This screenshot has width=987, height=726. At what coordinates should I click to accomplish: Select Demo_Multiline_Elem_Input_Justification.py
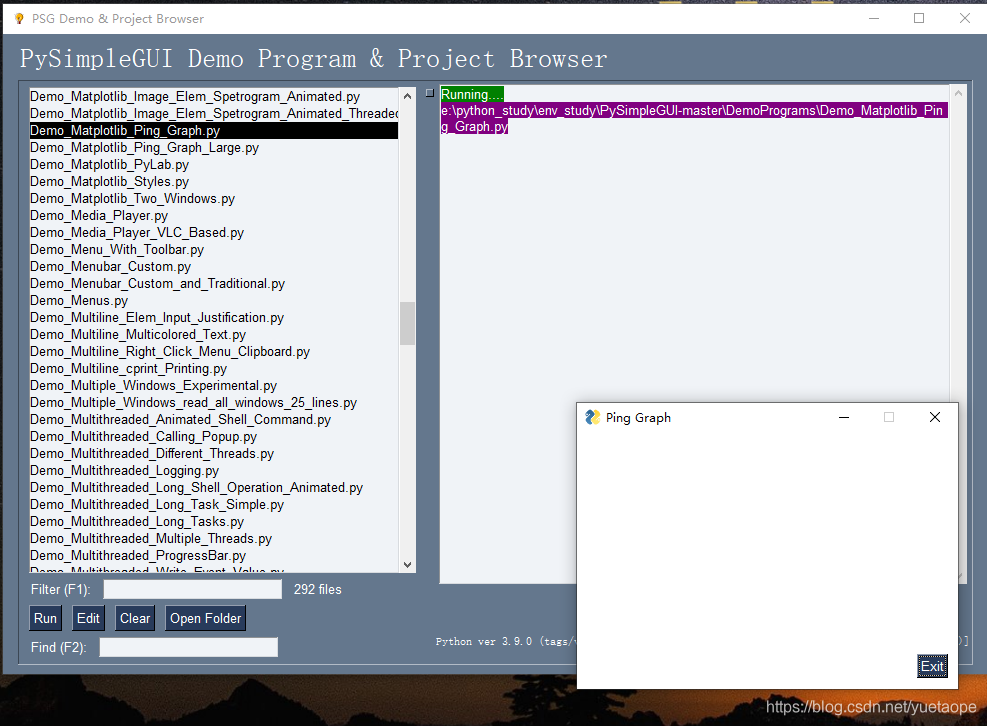[x=213, y=317]
